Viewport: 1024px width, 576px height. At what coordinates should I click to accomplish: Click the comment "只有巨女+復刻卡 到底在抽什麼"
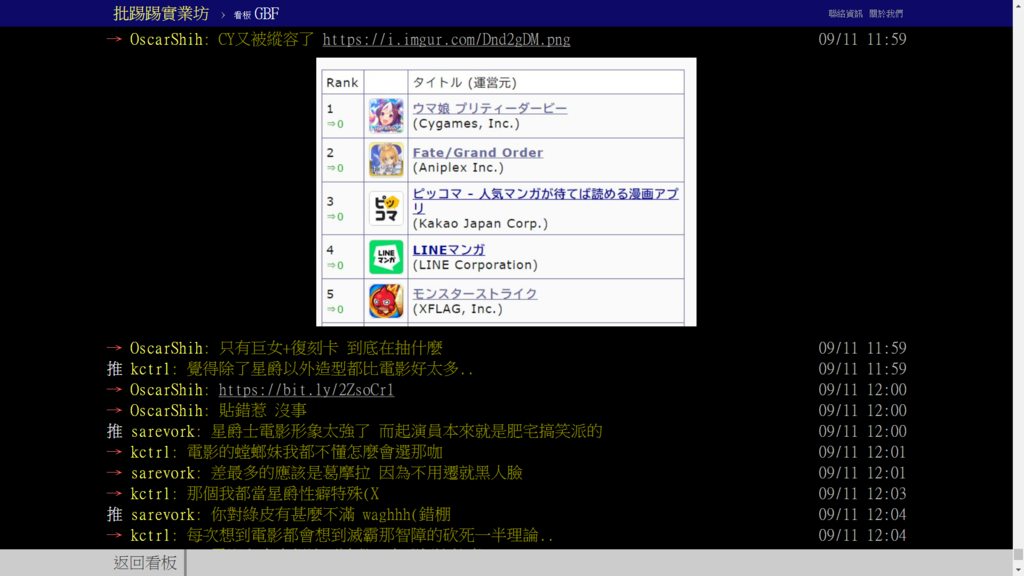click(330, 348)
